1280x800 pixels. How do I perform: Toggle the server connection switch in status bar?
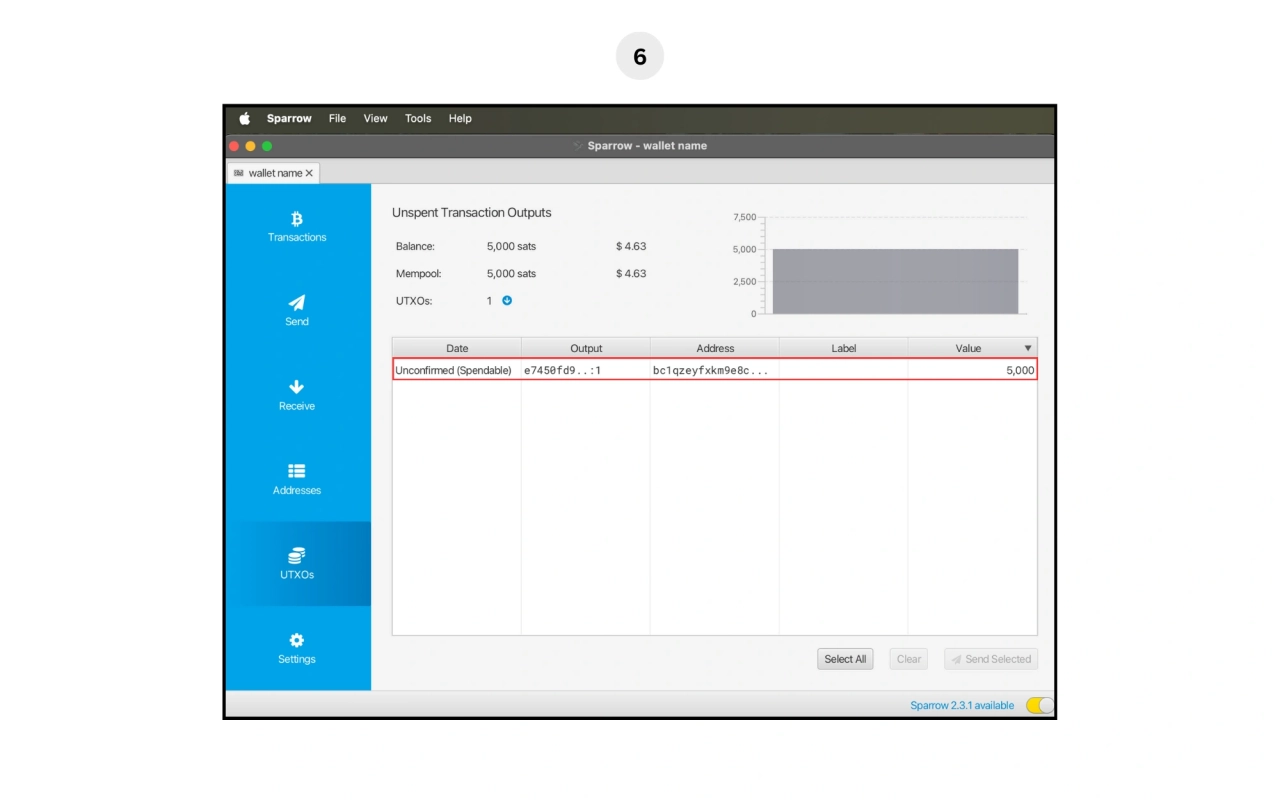[x=1040, y=705]
